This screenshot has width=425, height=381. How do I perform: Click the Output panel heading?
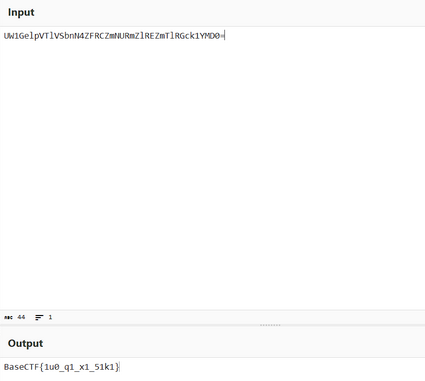[25, 343]
